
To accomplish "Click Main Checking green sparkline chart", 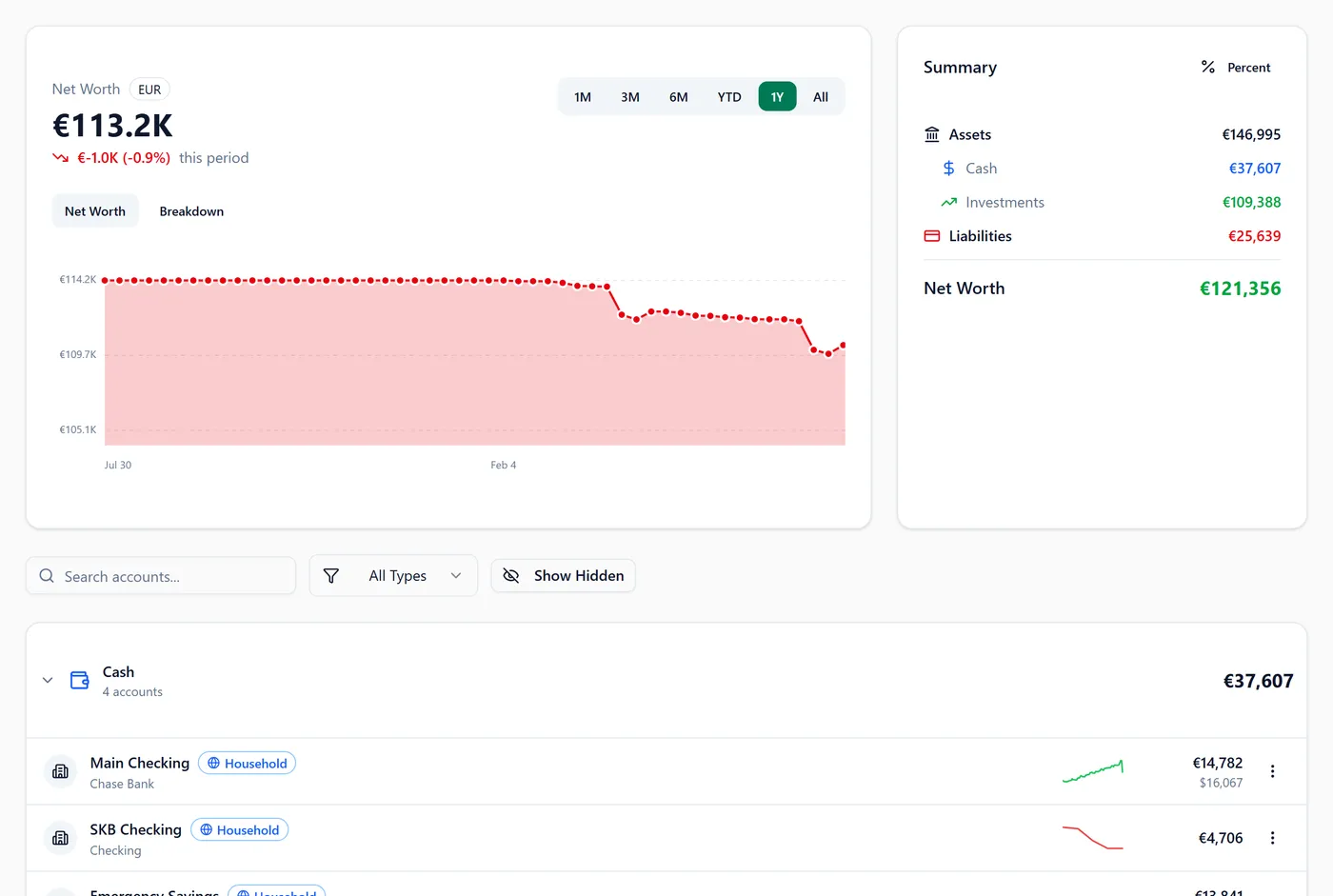I will point(1093,771).
